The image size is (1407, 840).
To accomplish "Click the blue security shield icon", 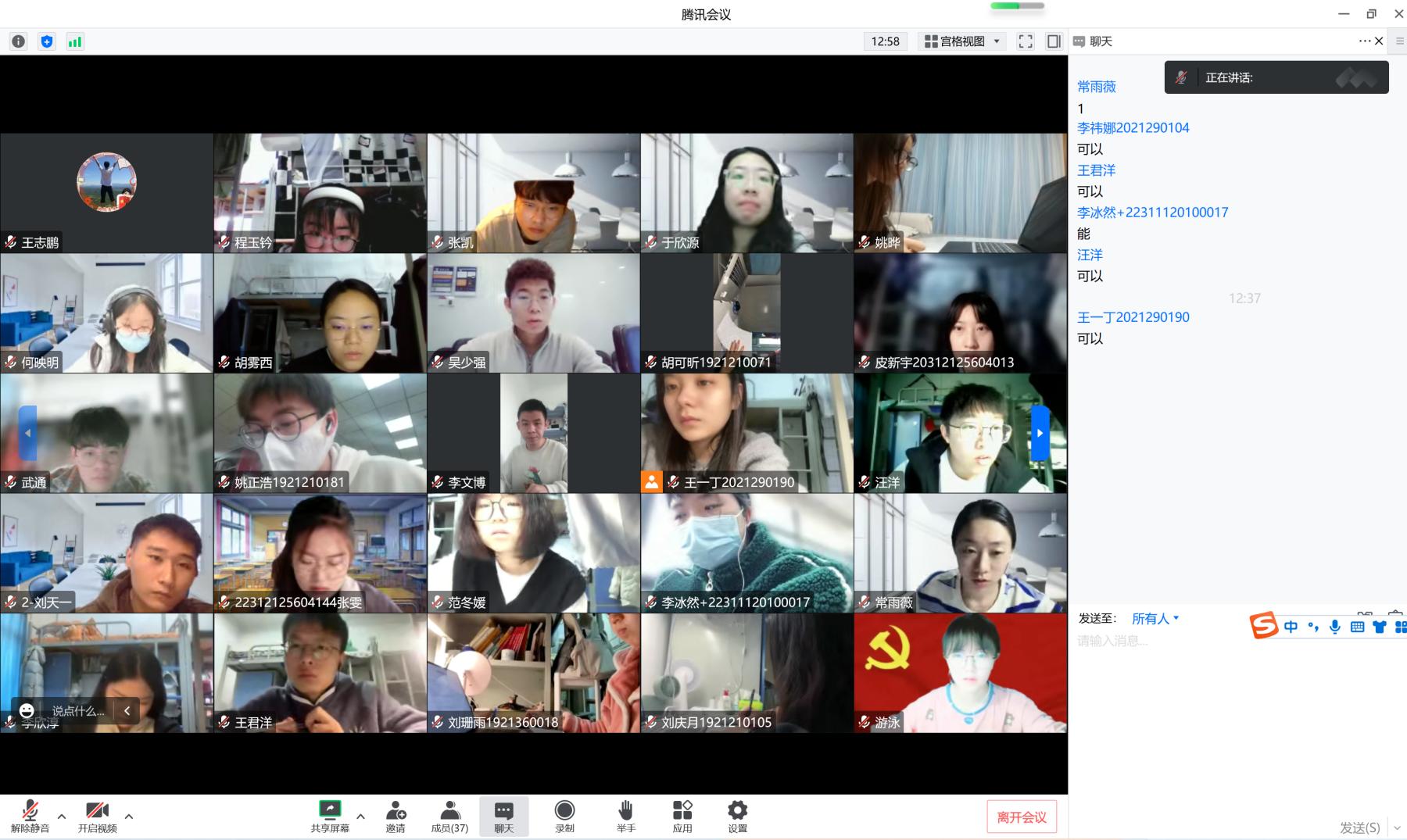I will pyautogui.click(x=47, y=41).
